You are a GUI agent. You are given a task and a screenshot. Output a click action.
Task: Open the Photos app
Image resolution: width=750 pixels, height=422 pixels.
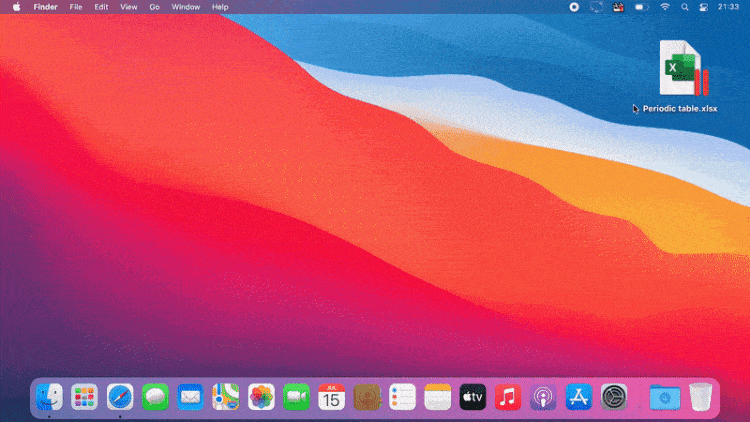(261, 397)
